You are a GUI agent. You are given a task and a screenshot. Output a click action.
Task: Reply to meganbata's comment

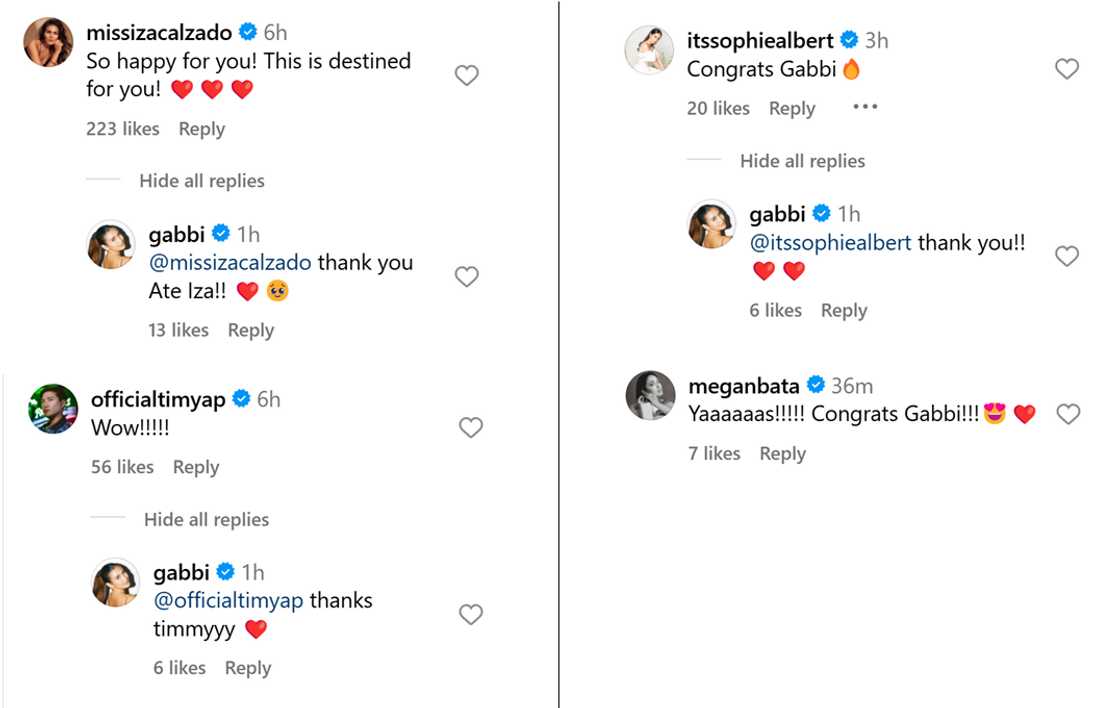tap(782, 454)
